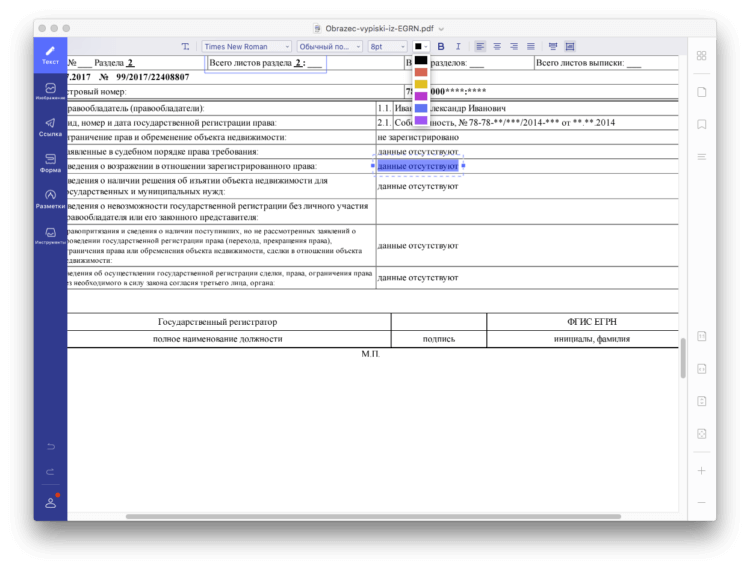Screen dimensions: 750x569
Task: Align text to the right
Action: tap(514, 46)
